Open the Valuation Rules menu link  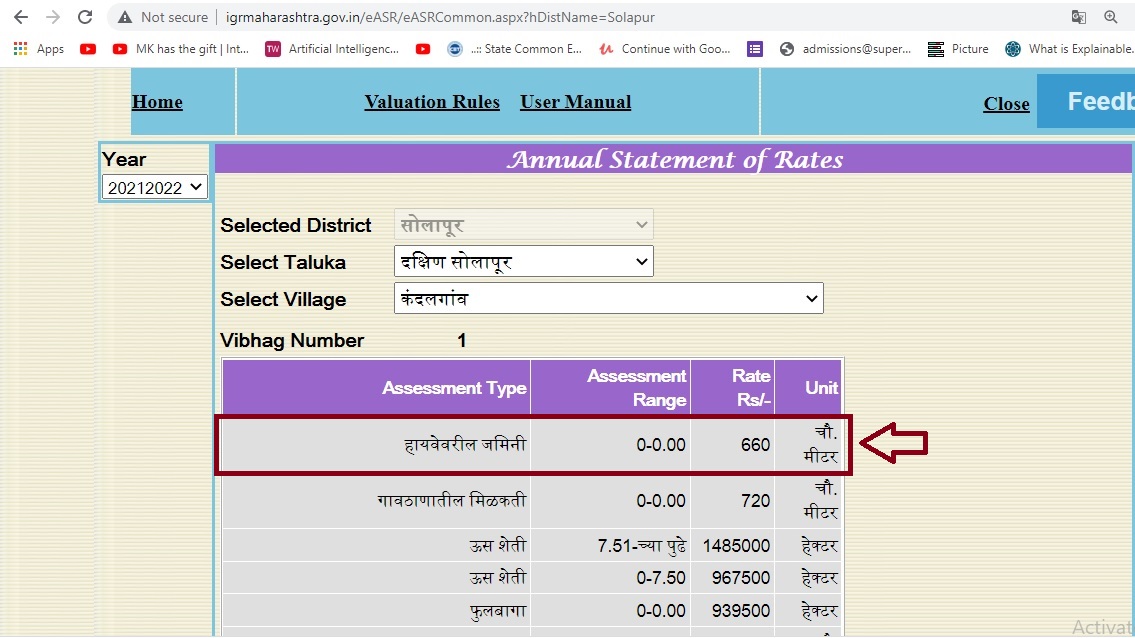432,102
